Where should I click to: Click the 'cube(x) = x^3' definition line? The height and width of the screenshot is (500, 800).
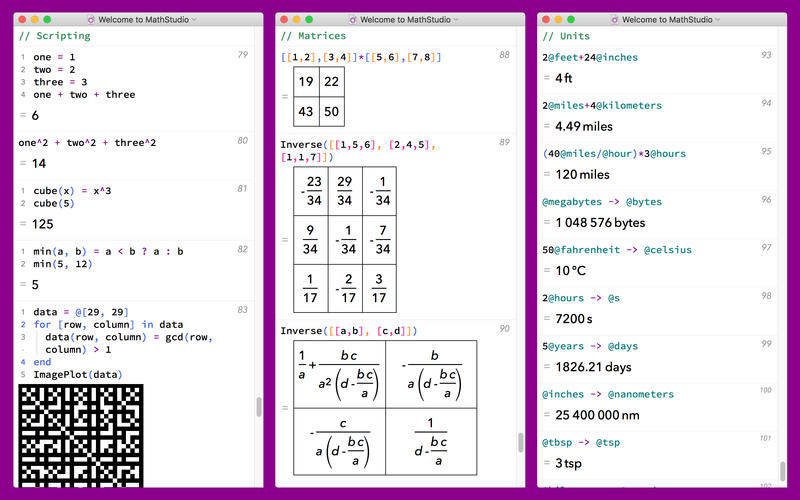72,191
